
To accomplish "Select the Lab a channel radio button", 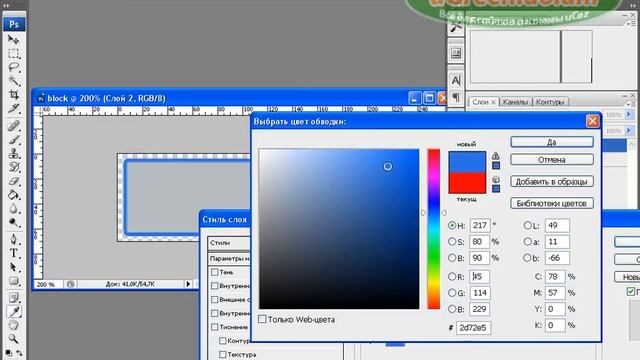I will tap(527, 242).
